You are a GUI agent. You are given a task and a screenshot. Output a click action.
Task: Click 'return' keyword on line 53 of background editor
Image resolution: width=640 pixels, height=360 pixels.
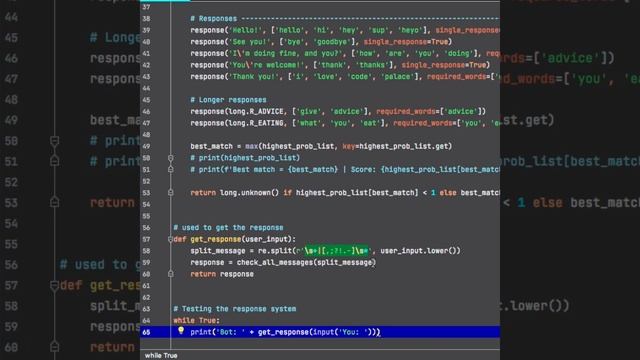tap(112, 203)
